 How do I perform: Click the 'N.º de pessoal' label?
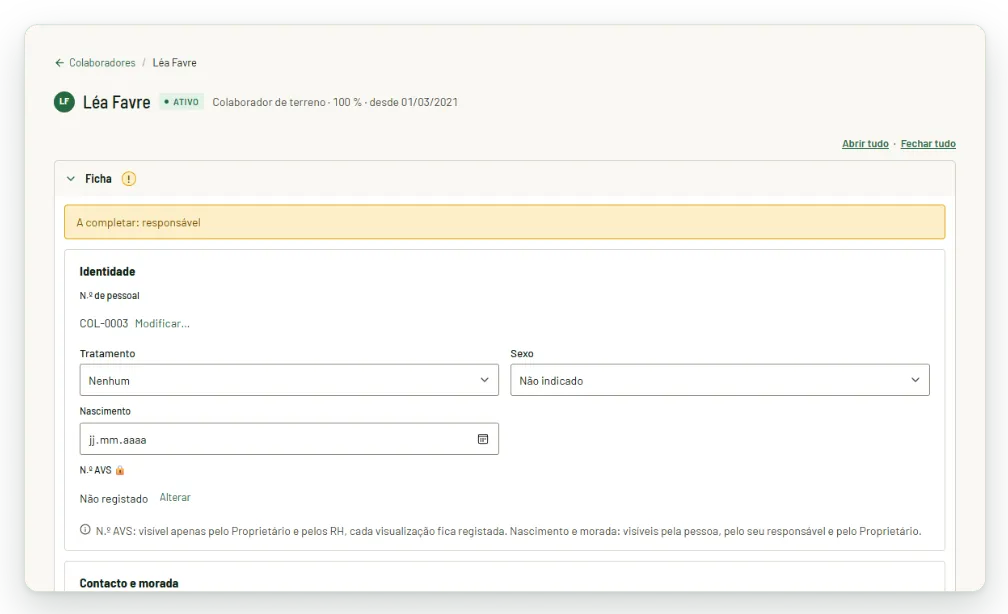coord(109,296)
